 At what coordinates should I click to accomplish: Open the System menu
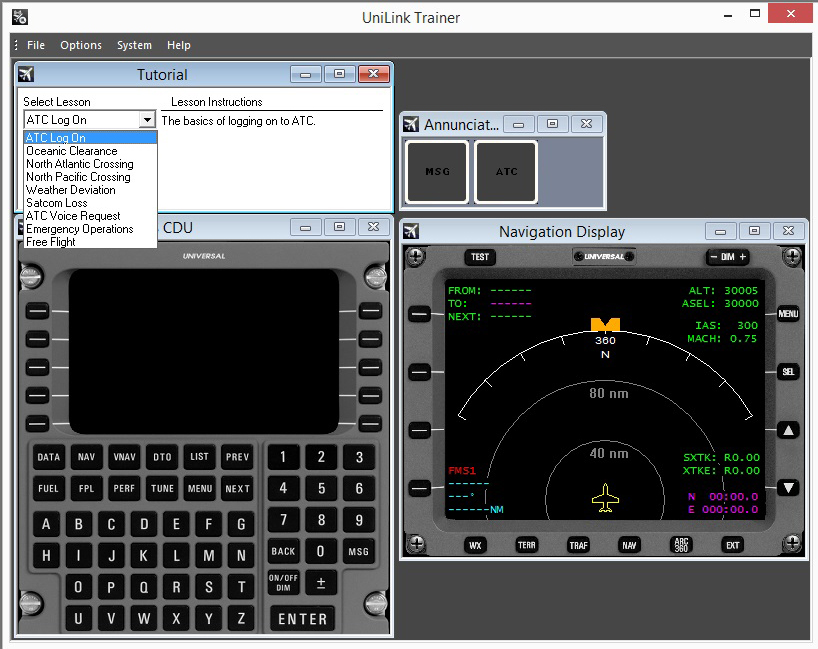click(134, 45)
